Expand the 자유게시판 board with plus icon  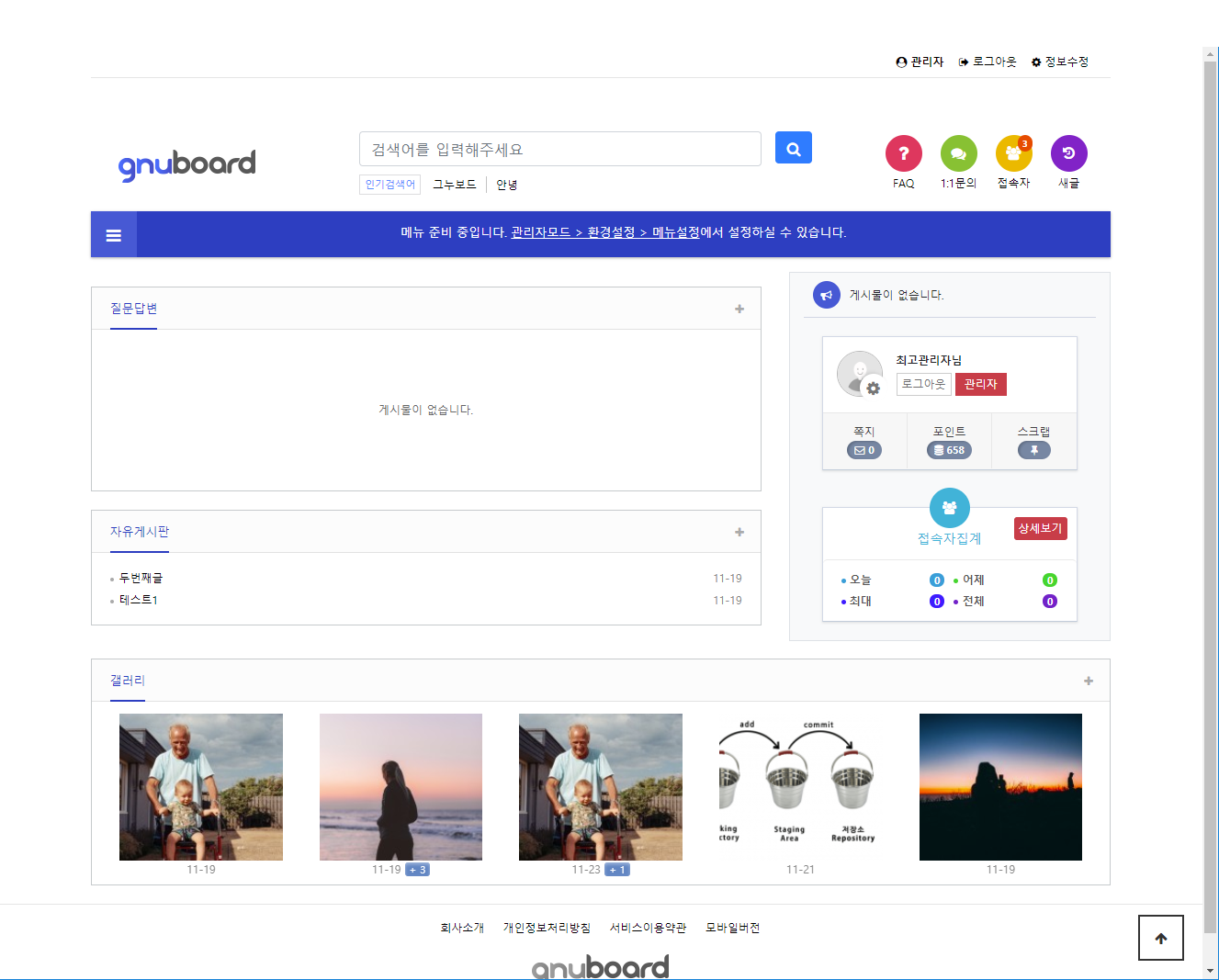click(739, 532)
